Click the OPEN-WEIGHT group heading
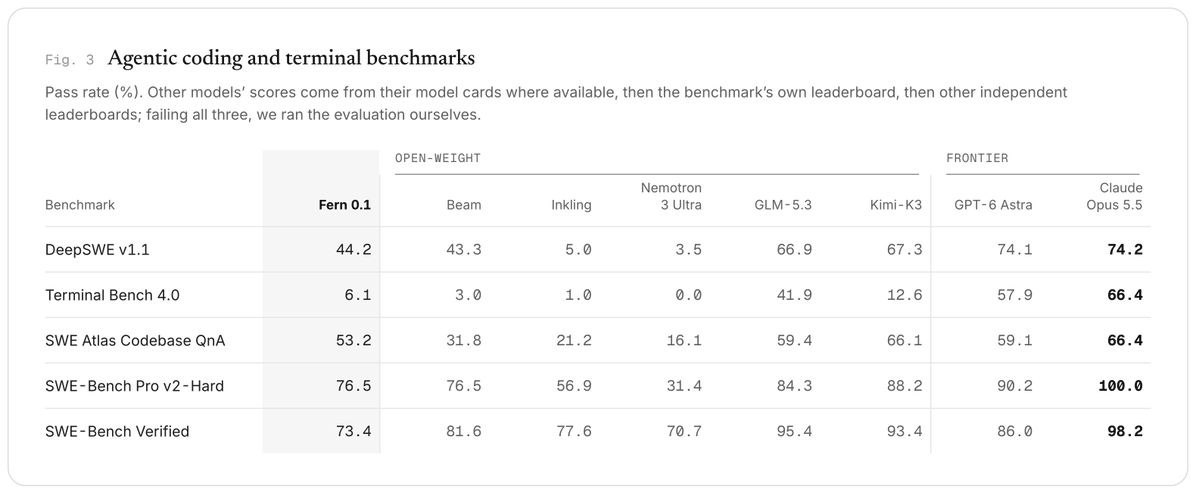1199x496 pixels. (x=437, y=158)
